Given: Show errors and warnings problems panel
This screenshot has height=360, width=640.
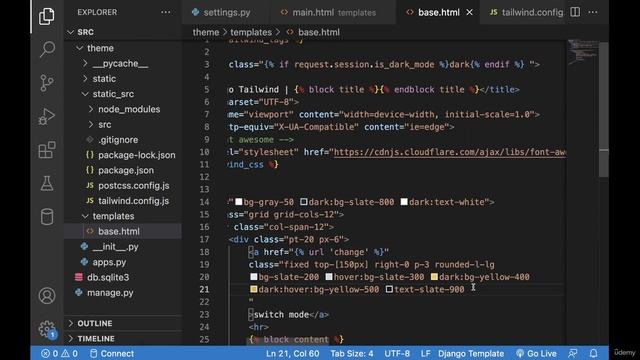Looking at the screenshot, I should [x=59, y=353].
